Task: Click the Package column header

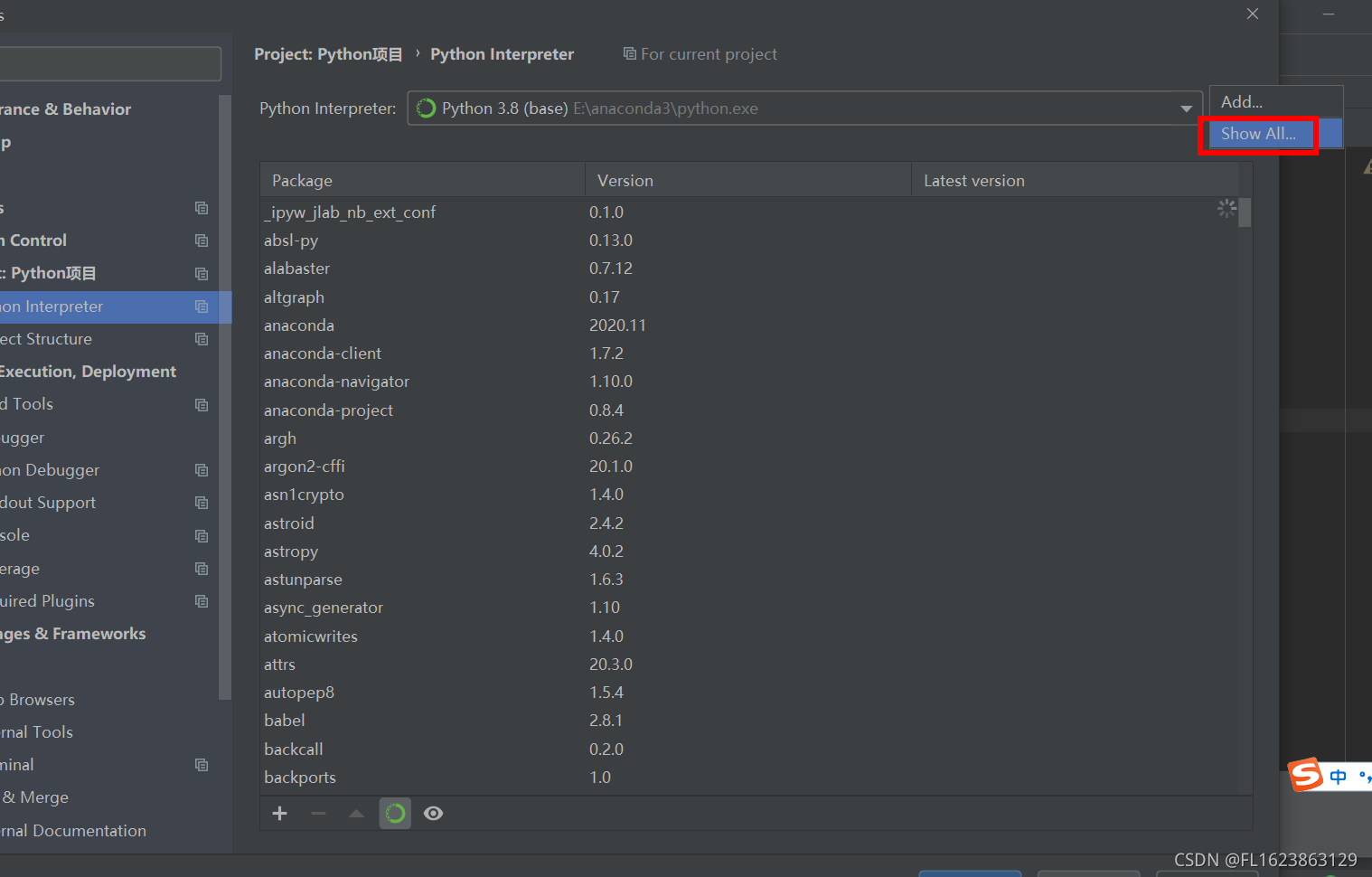Action: click(423, 181)
